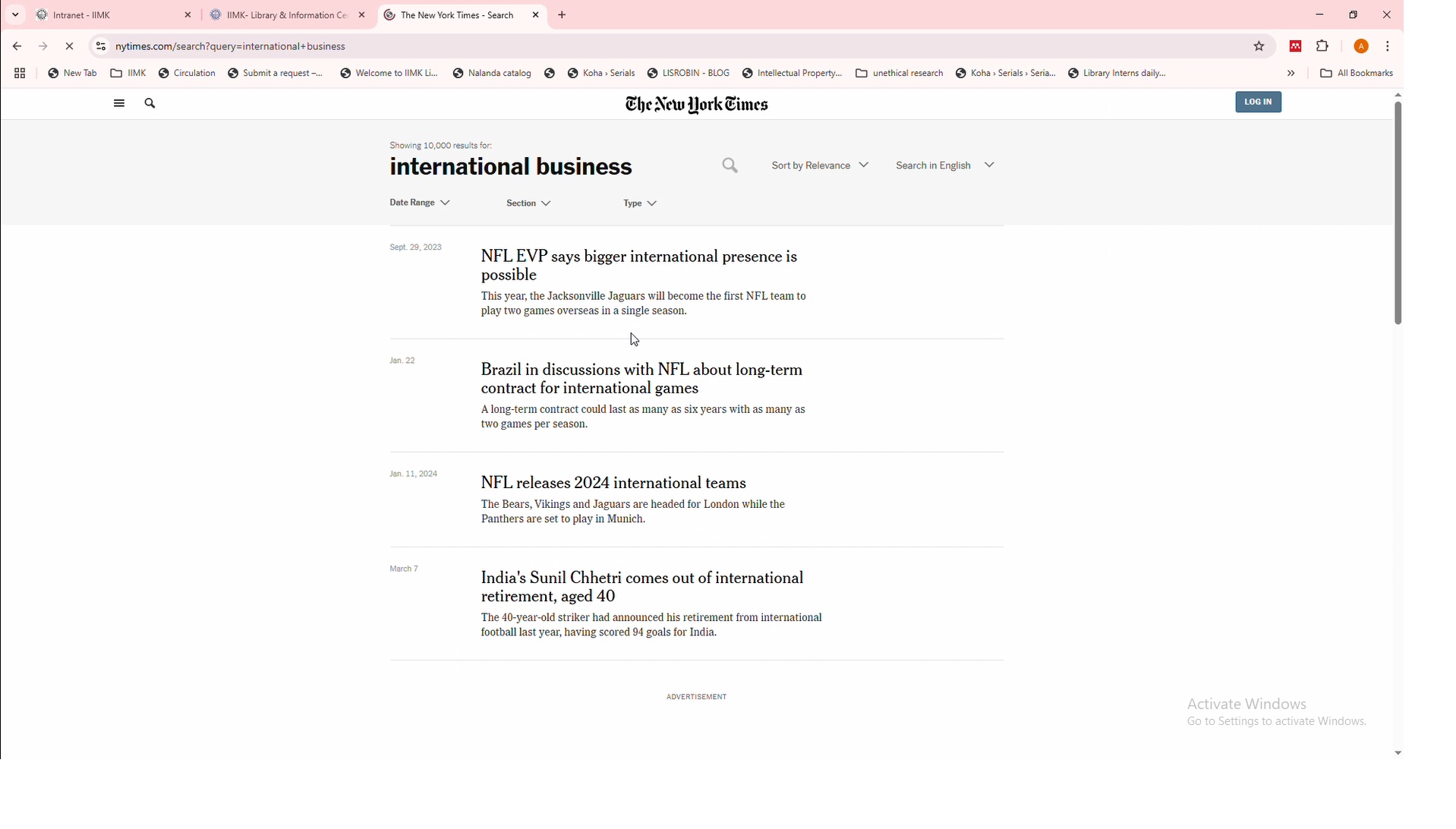
Task: Click the search icon next to international business
Action: (730, 166)
